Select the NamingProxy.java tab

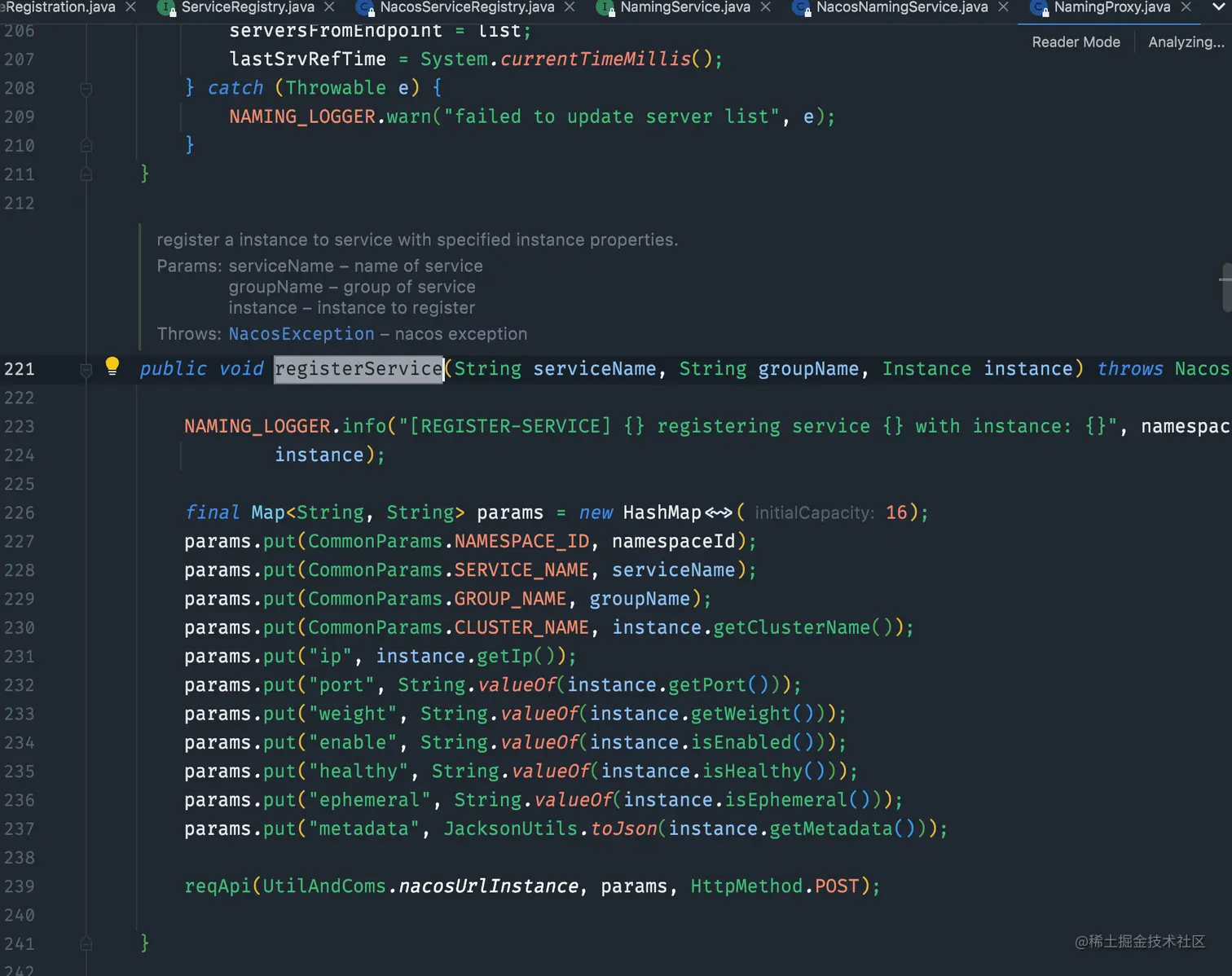[1112, 7]
